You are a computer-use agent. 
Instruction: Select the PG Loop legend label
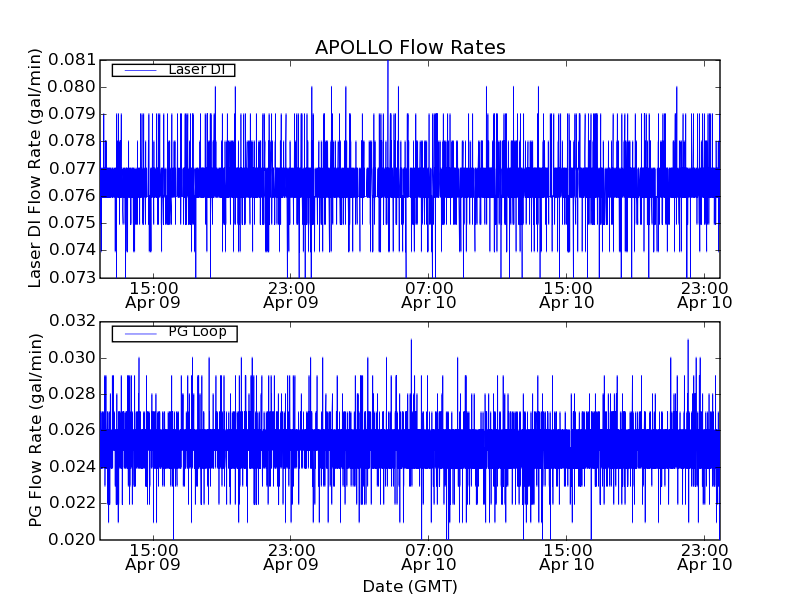point(197,332)
